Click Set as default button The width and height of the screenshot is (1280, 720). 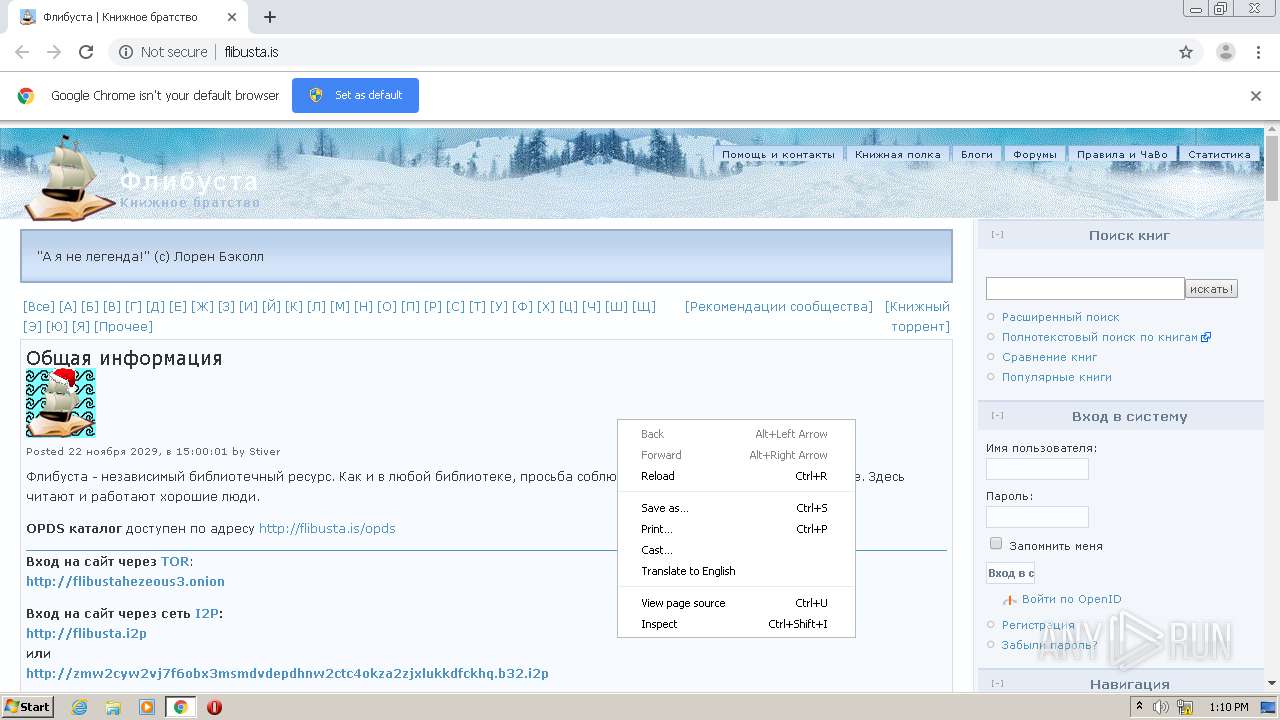point(355,96)
